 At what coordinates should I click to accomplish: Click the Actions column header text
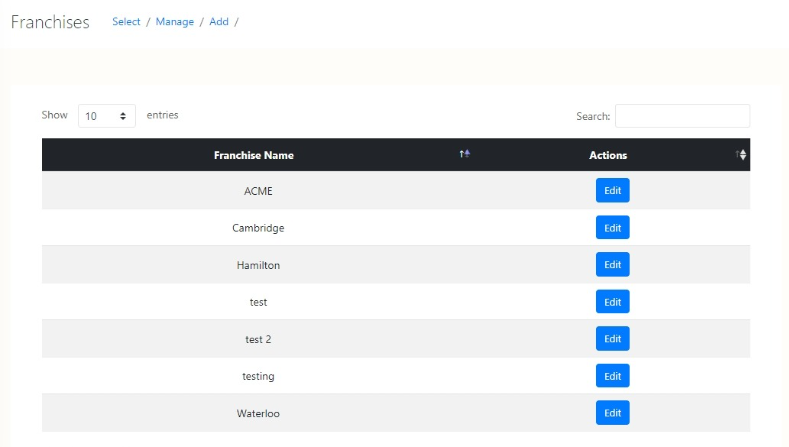tap(608, 155)
